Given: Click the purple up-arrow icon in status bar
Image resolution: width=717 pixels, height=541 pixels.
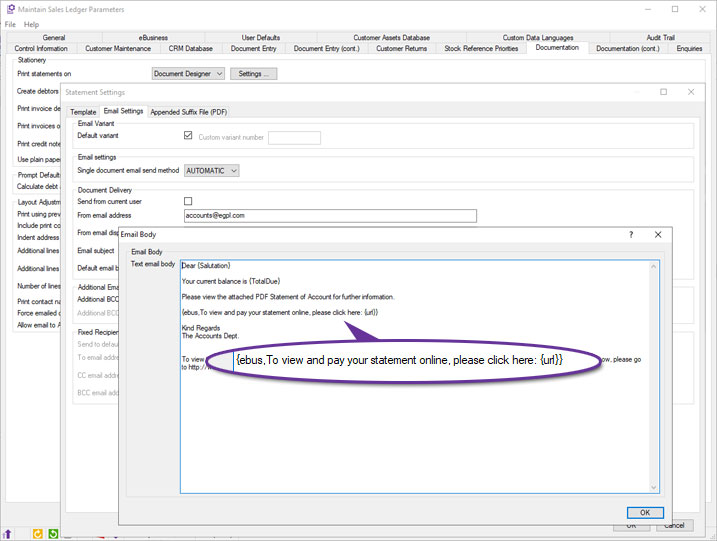Looking at the screenshot, I should tap(8, 534).
